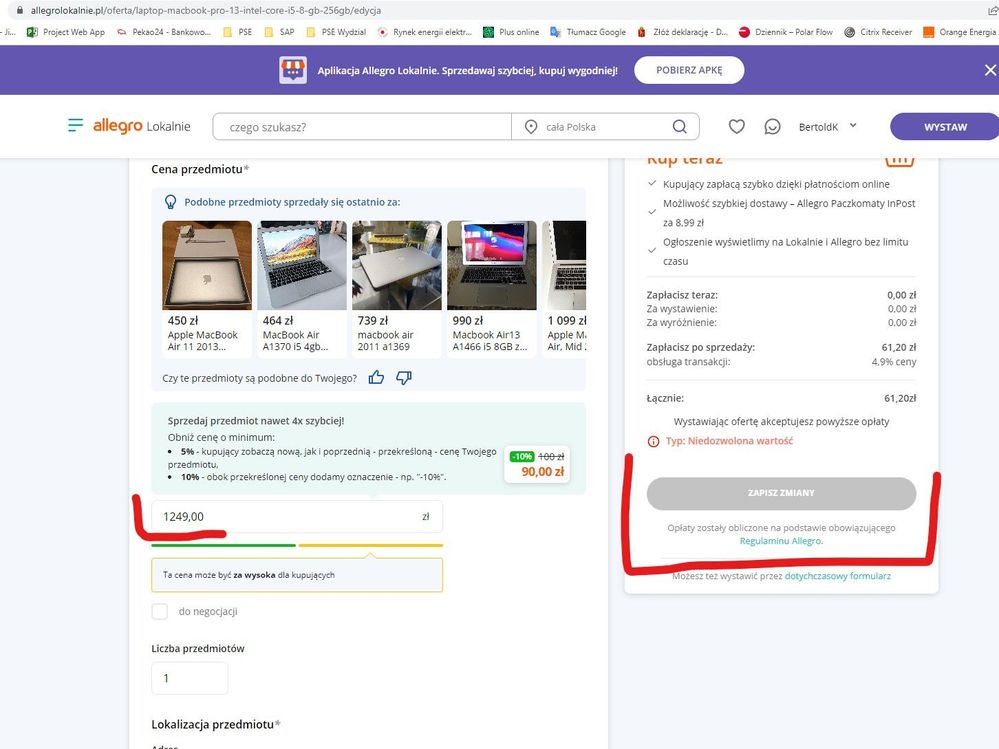
Task: Click the lightbulb hint icon
Action: pos(171,202)
